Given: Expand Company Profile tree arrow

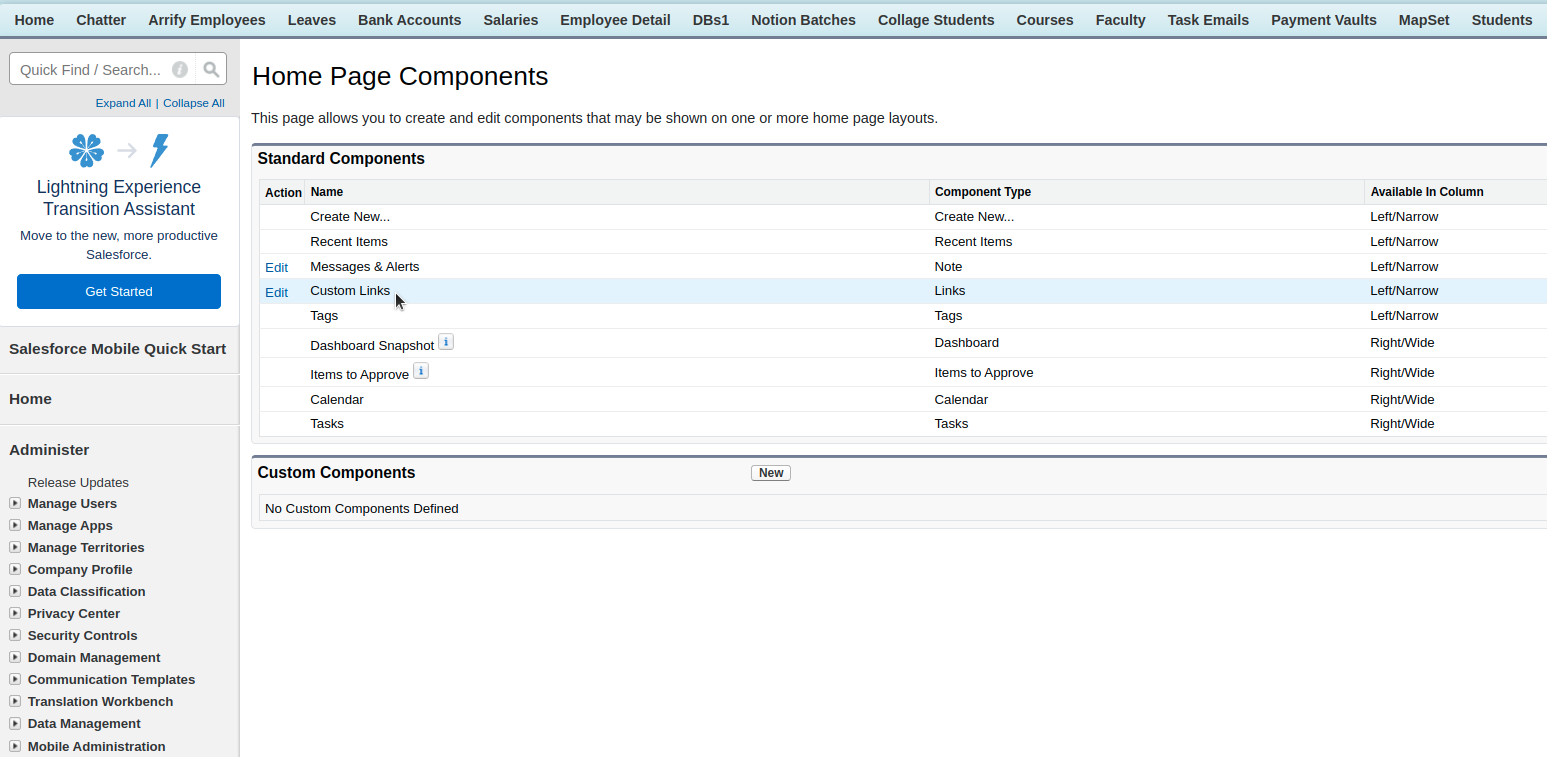Looking at the screenshot, I should (15, 569).
